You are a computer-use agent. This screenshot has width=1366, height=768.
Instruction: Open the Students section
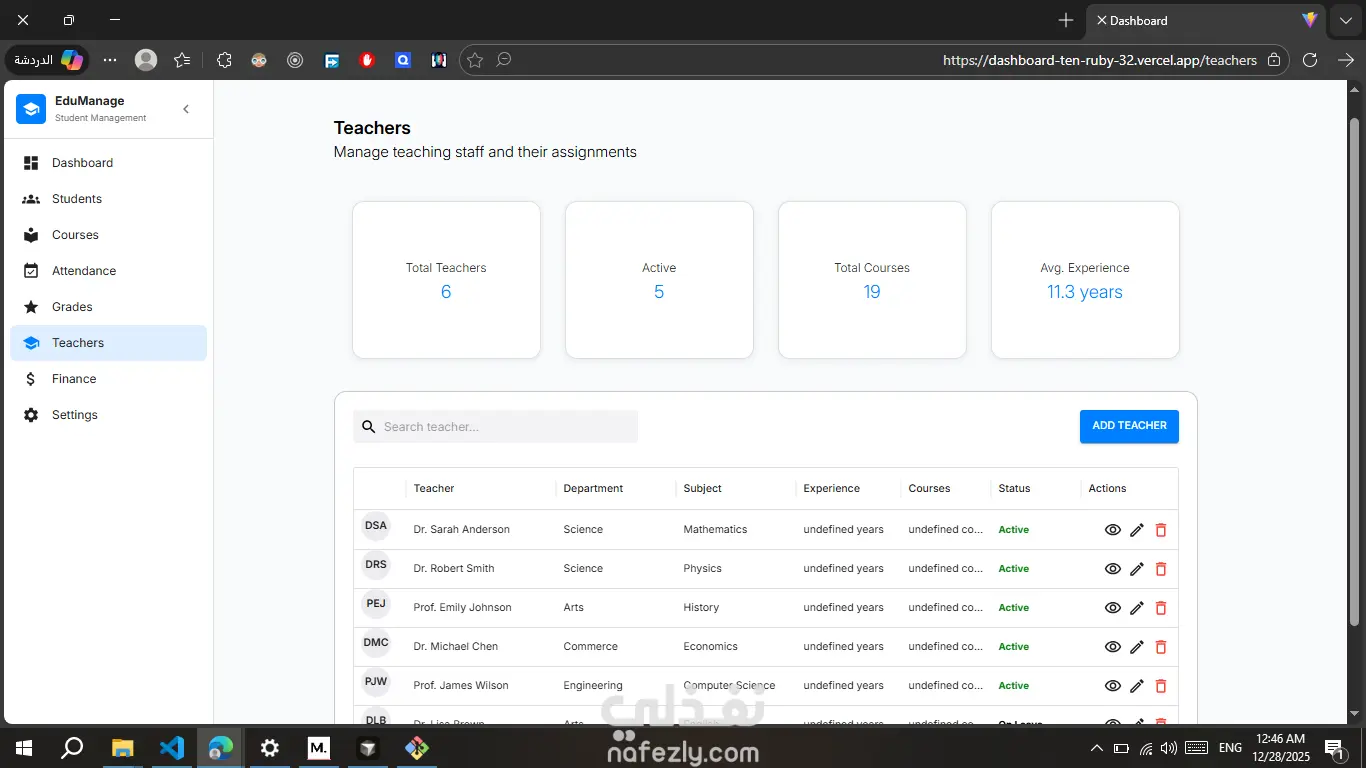coord(108,199)
